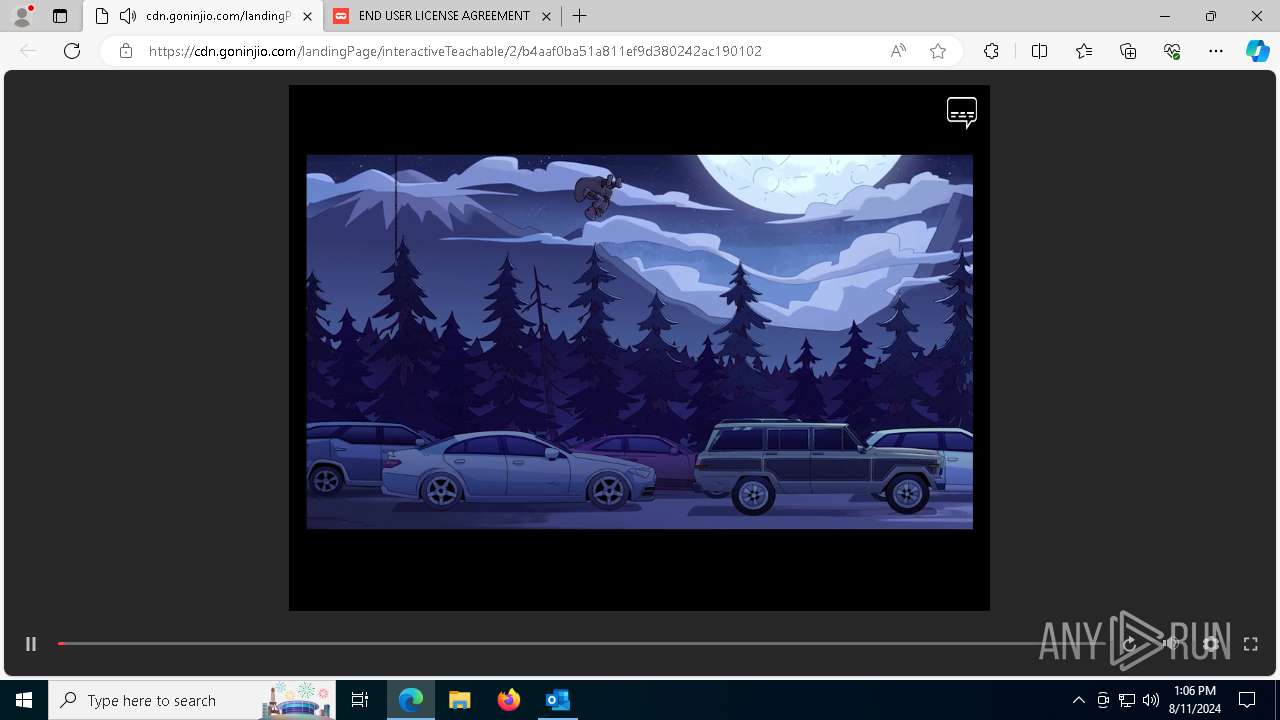Focus the address bar URL
The width and height of the screenshot is (1280, 720).
(455, 51)
